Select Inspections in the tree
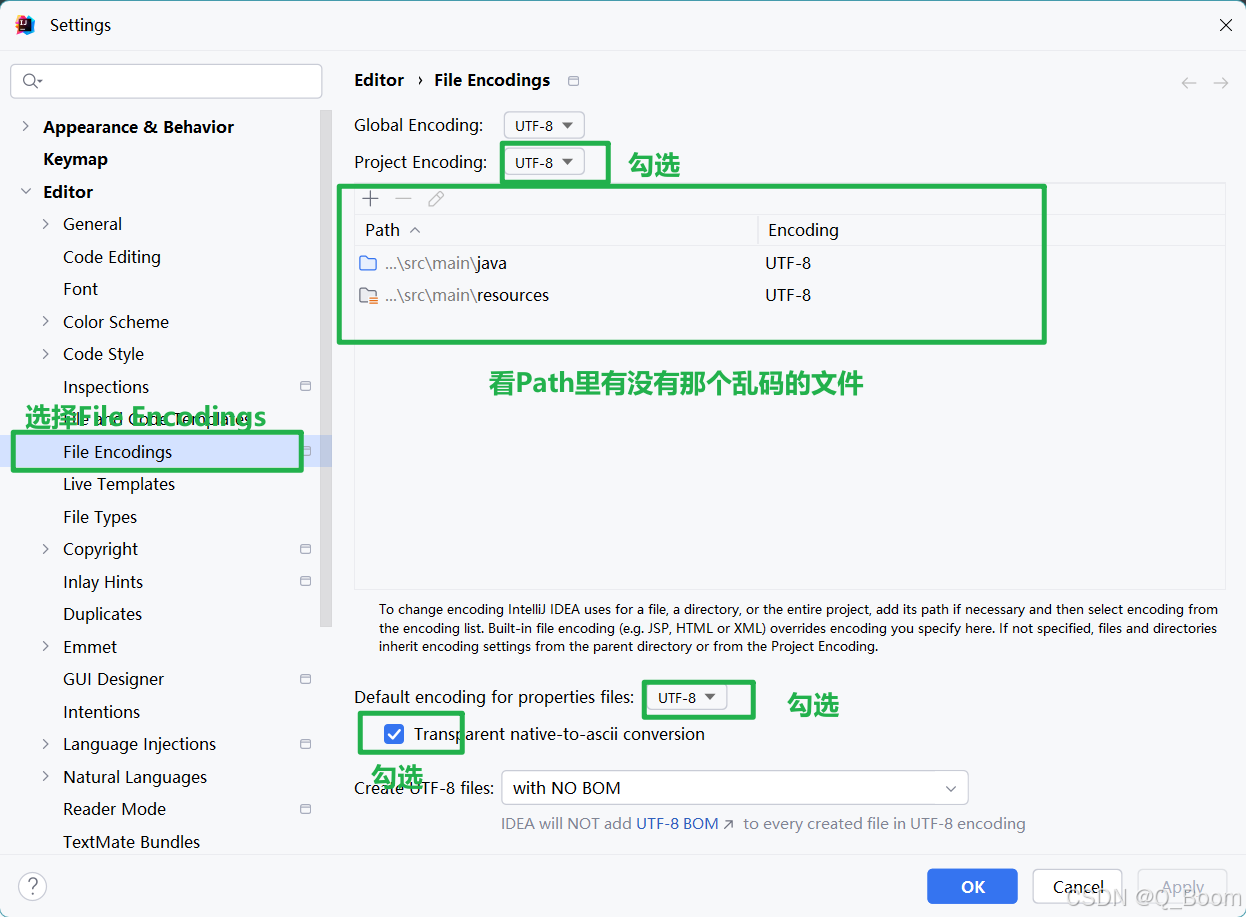 (x=106, y=387)
